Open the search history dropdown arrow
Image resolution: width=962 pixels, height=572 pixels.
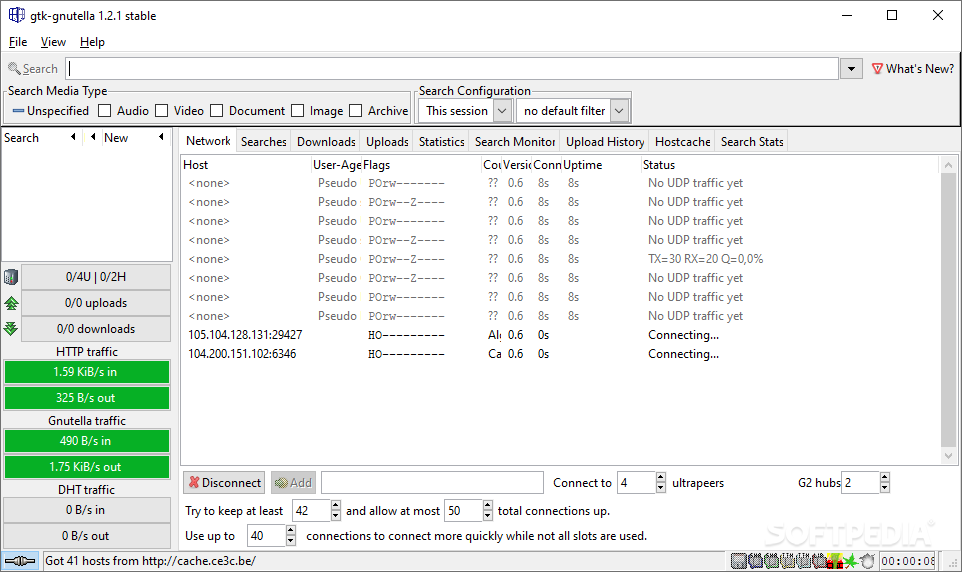point(851,69)
